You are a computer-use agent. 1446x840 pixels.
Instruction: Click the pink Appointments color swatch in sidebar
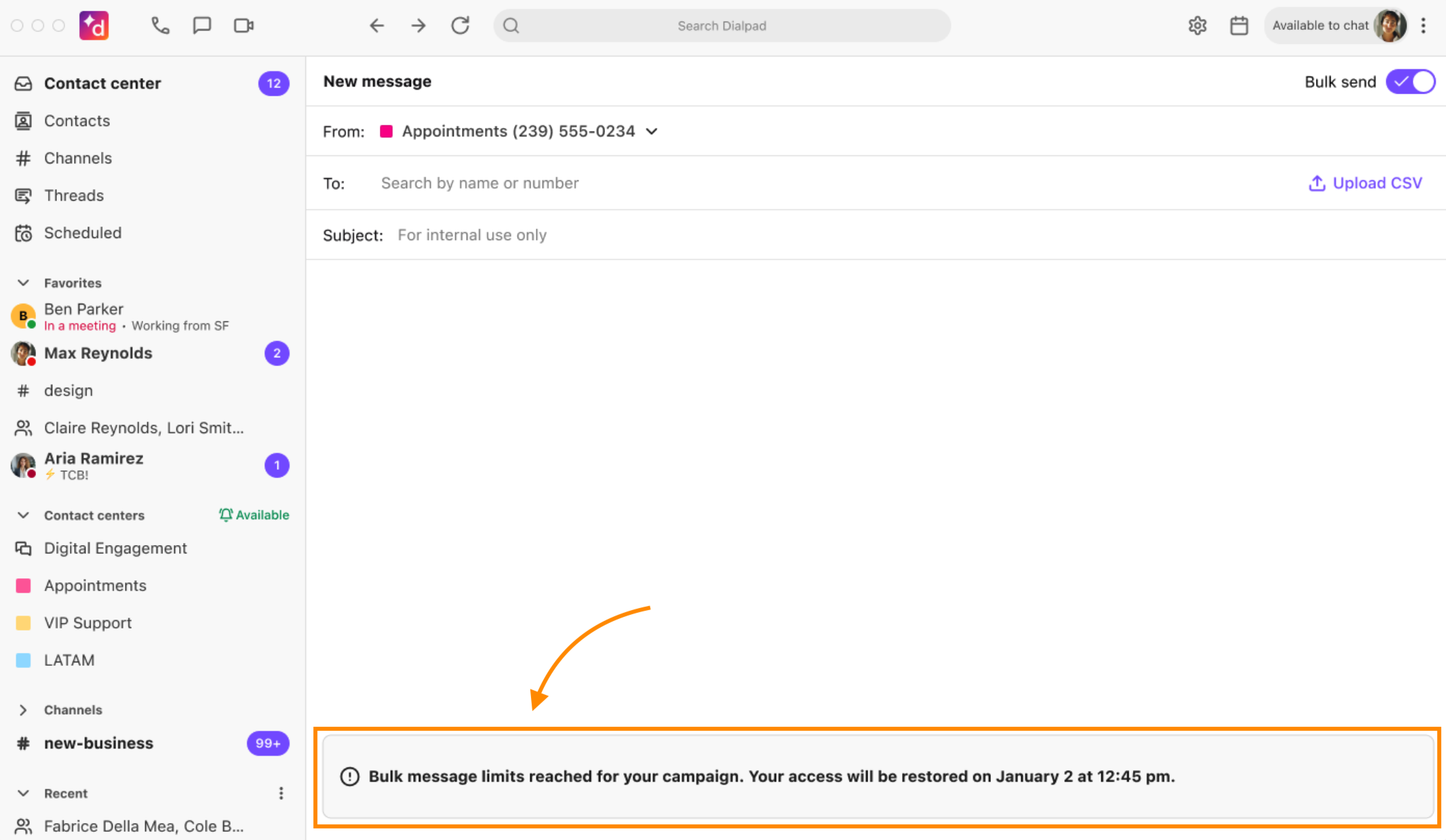pyautogui.click(x=24, y=586)
